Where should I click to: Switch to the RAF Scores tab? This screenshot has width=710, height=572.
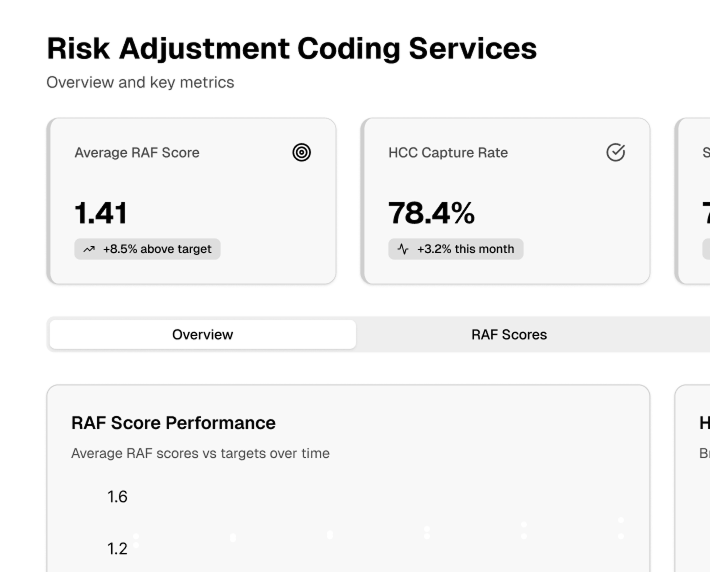509,335
